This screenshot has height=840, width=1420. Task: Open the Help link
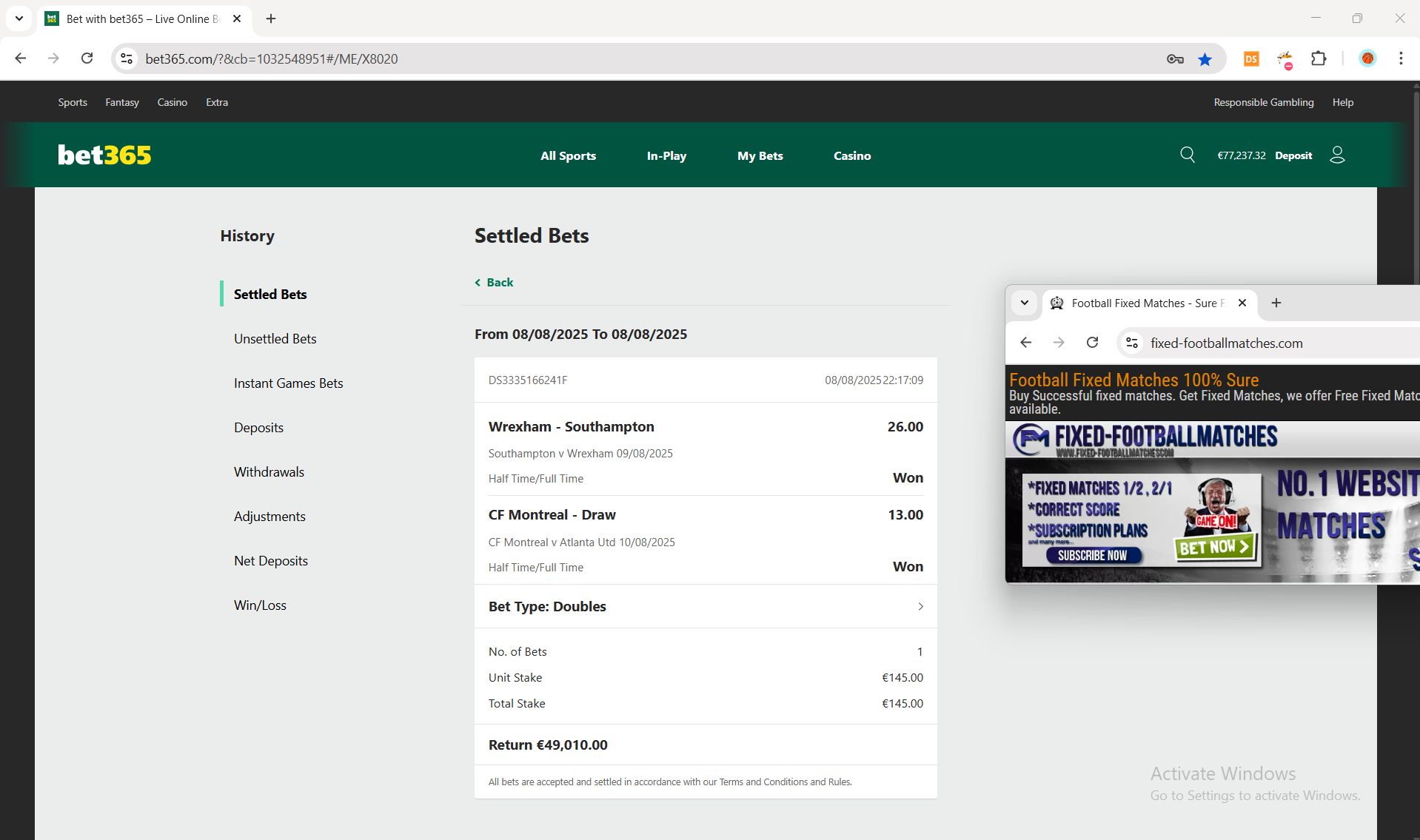tap(1343, 102)
